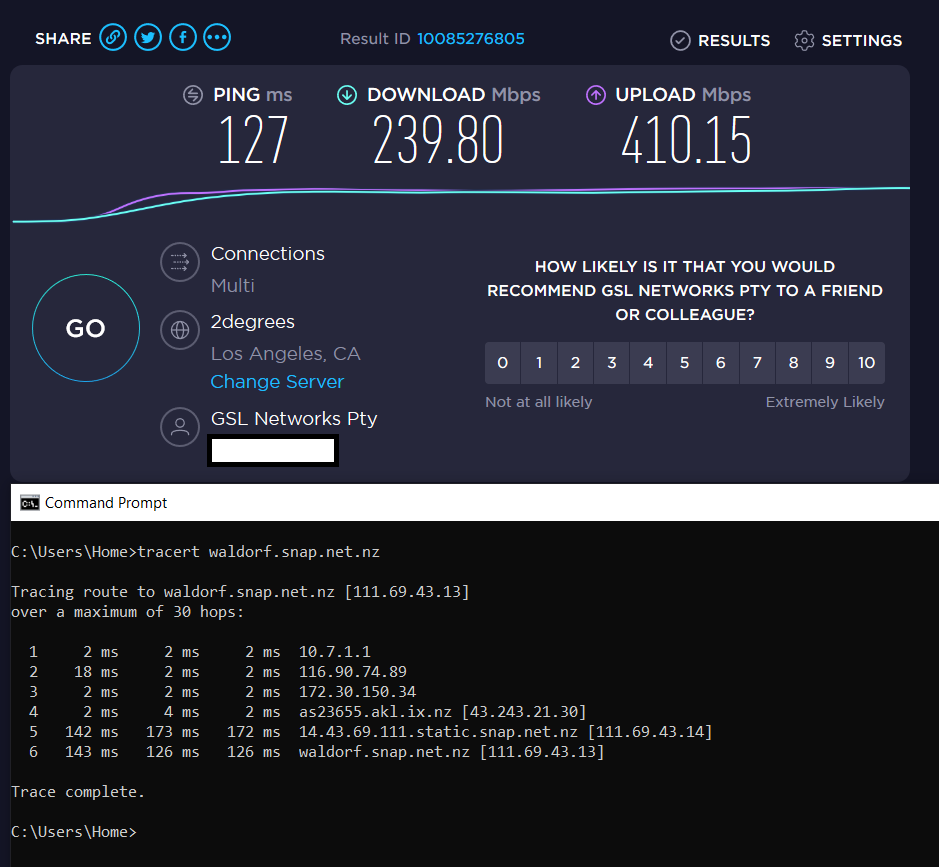The image size is (939, 867).
Task: Open more sharing options ellipsis icon
Action: click(217, 39)
